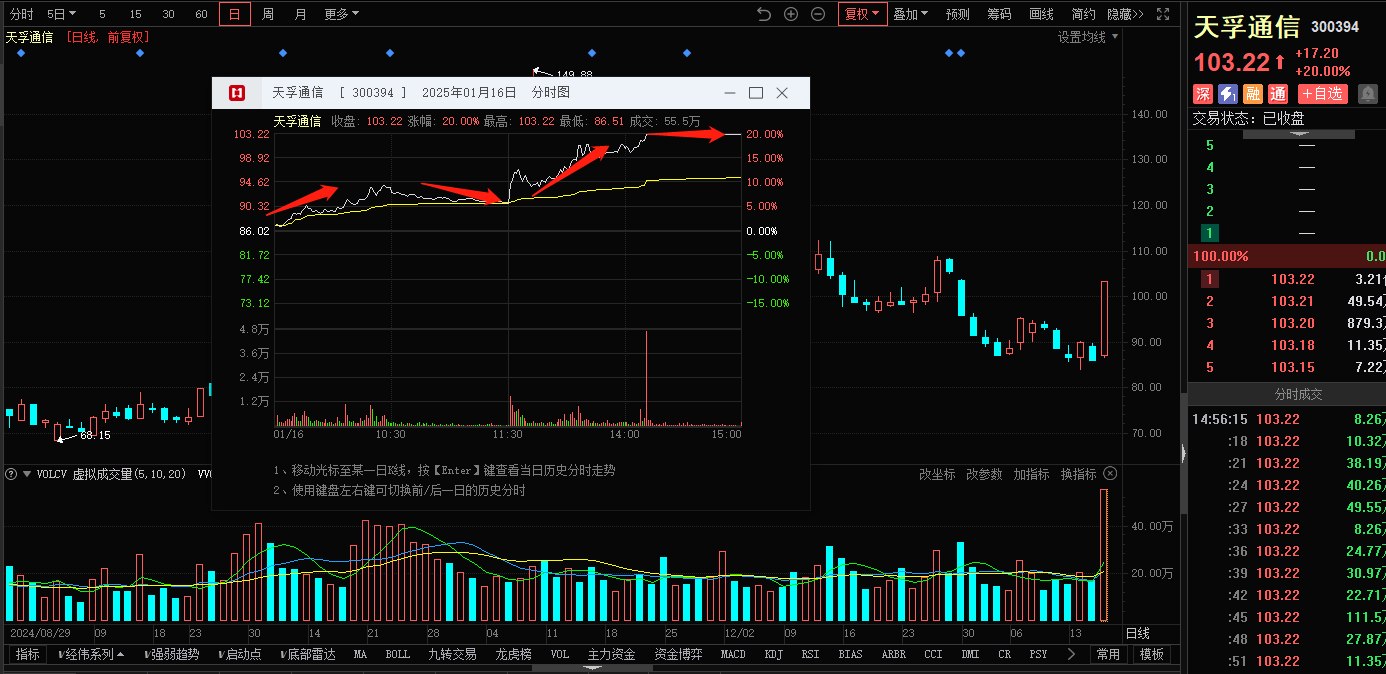Select the 分时 intraday view

[21, 14]
